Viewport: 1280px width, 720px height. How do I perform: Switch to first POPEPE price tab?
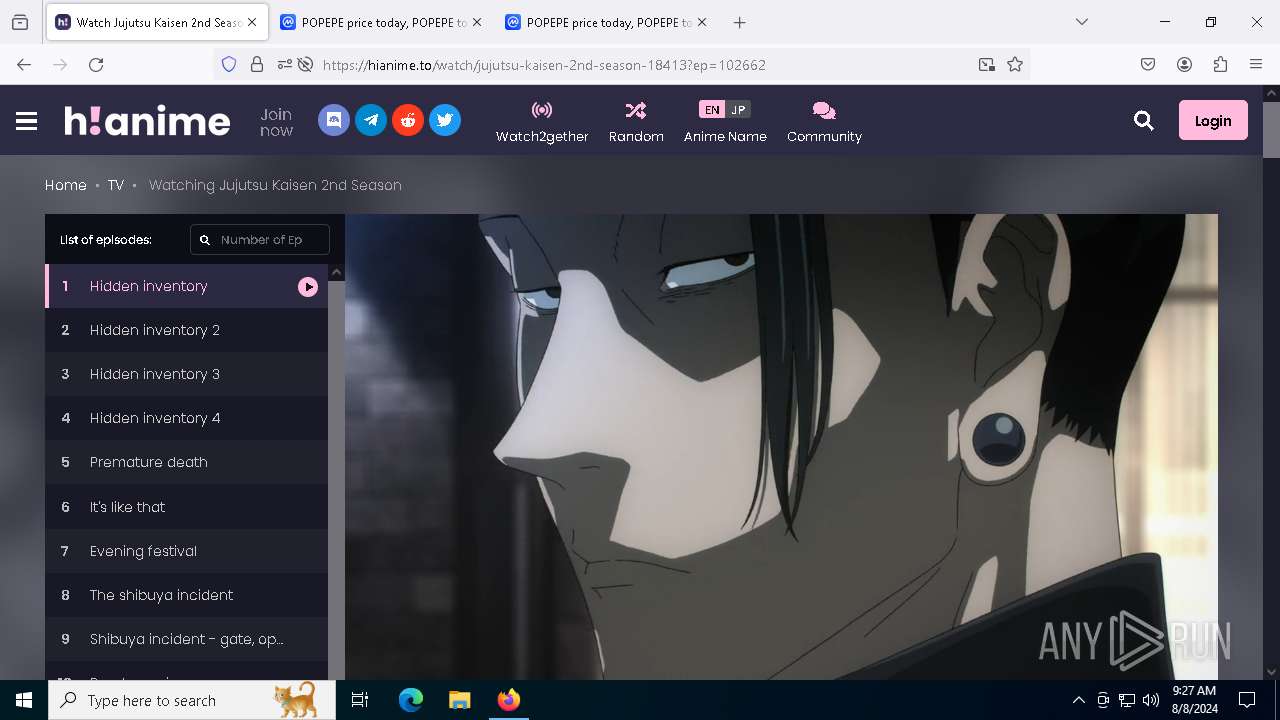point(381,22)
